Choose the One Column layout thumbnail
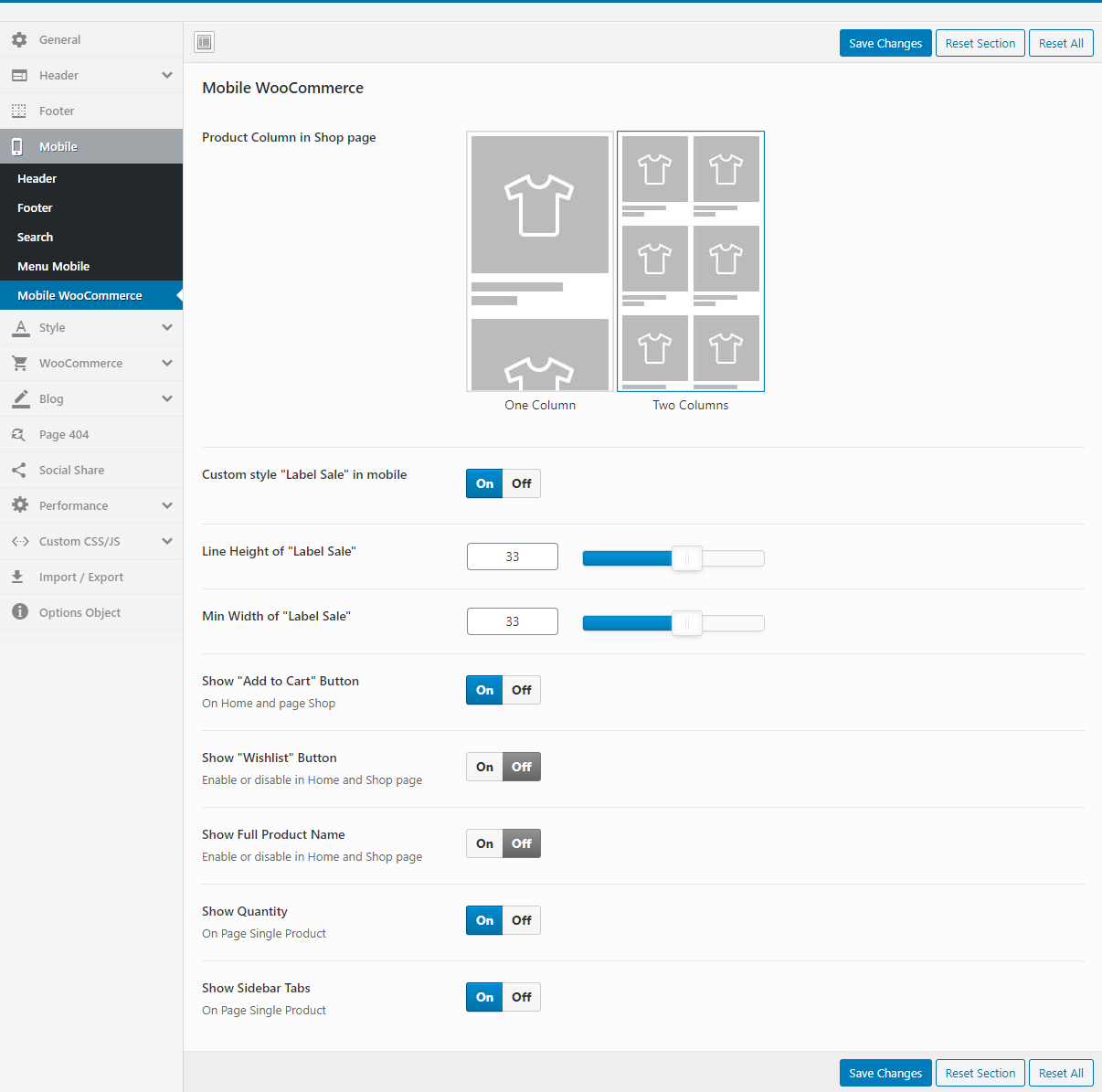The width and height of the screenshot is (1102, 1092). point(540,261)
